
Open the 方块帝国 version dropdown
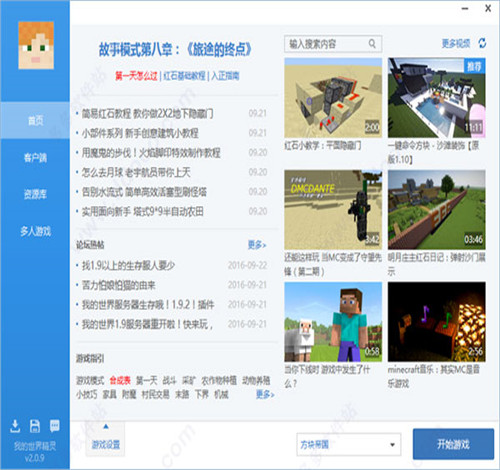tap(349, 444)
